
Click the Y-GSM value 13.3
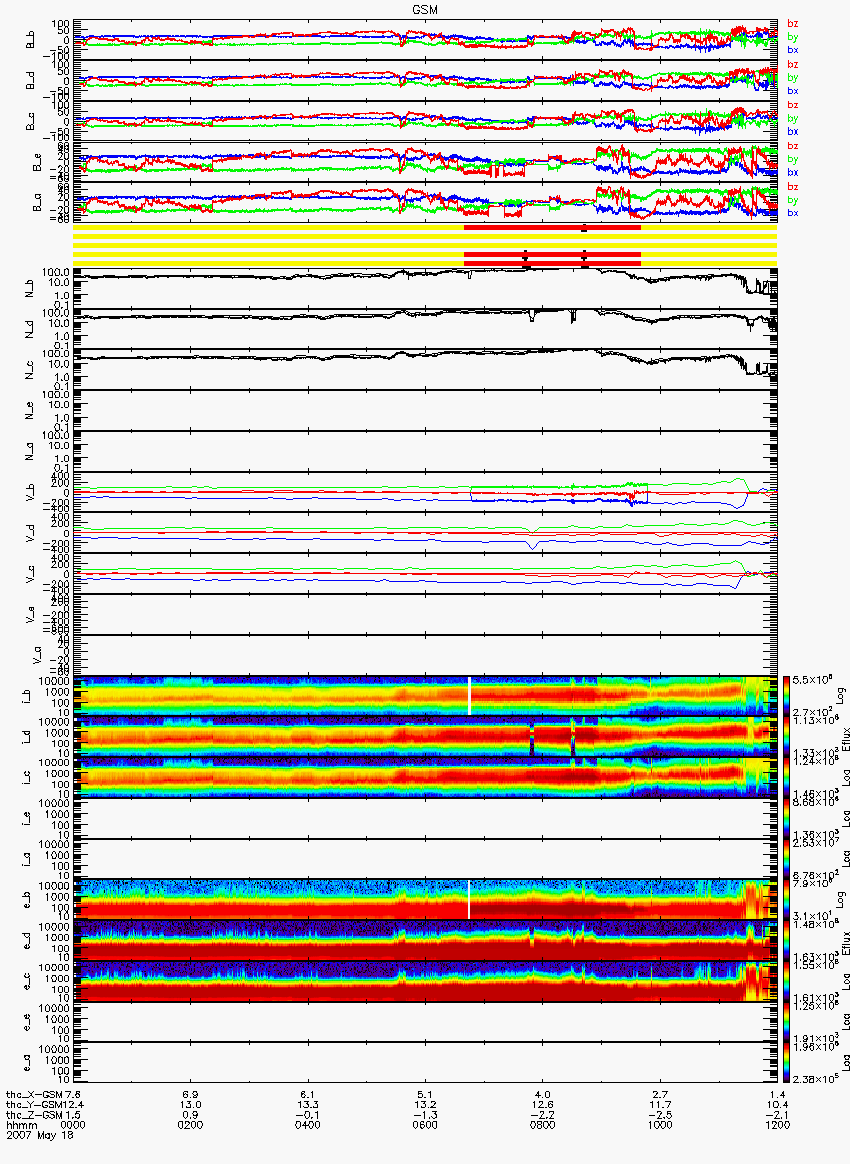[x=307, y=1105]
